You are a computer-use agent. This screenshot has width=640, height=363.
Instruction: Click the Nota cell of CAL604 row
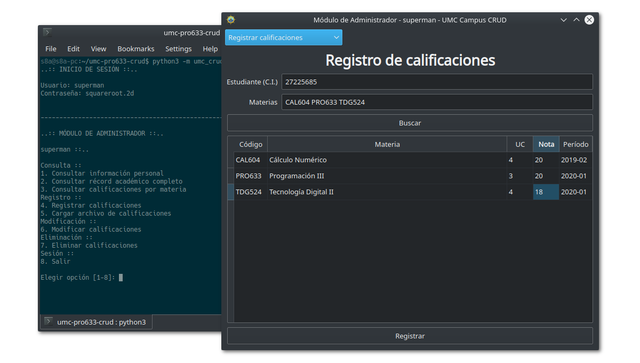point(546,160)
